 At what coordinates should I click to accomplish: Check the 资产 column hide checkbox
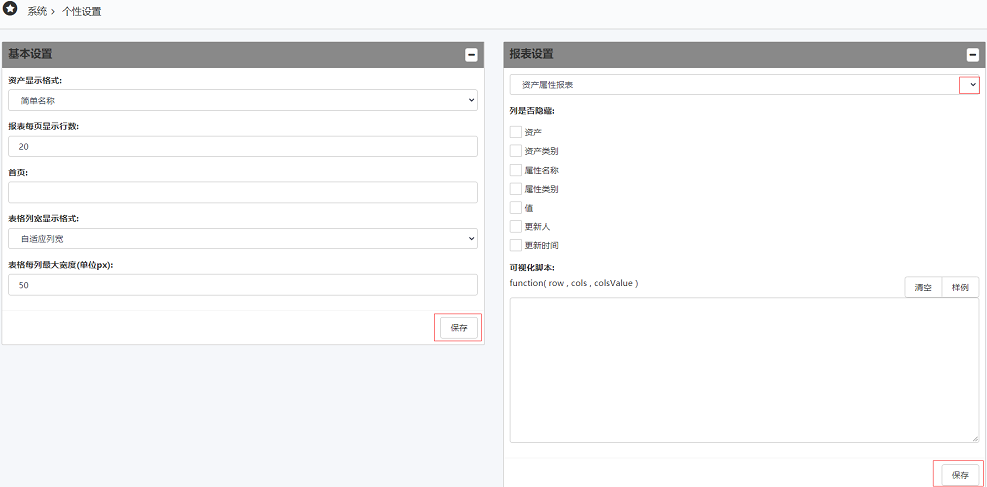(516, 132)
